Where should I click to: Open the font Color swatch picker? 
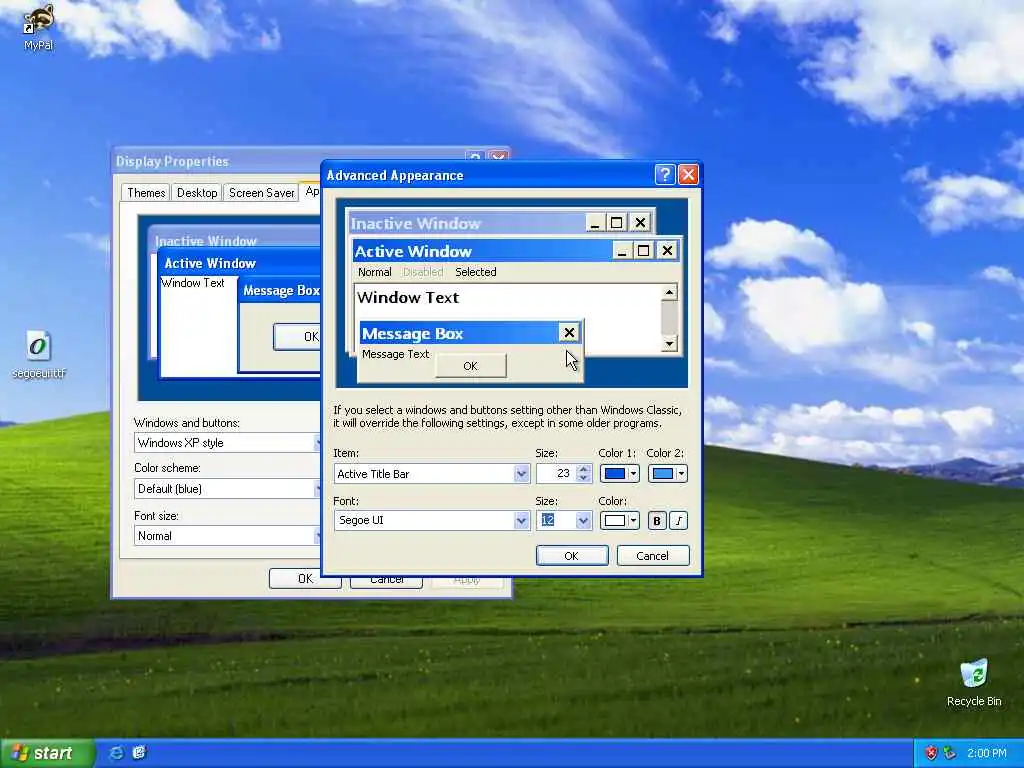click(619, 520)
